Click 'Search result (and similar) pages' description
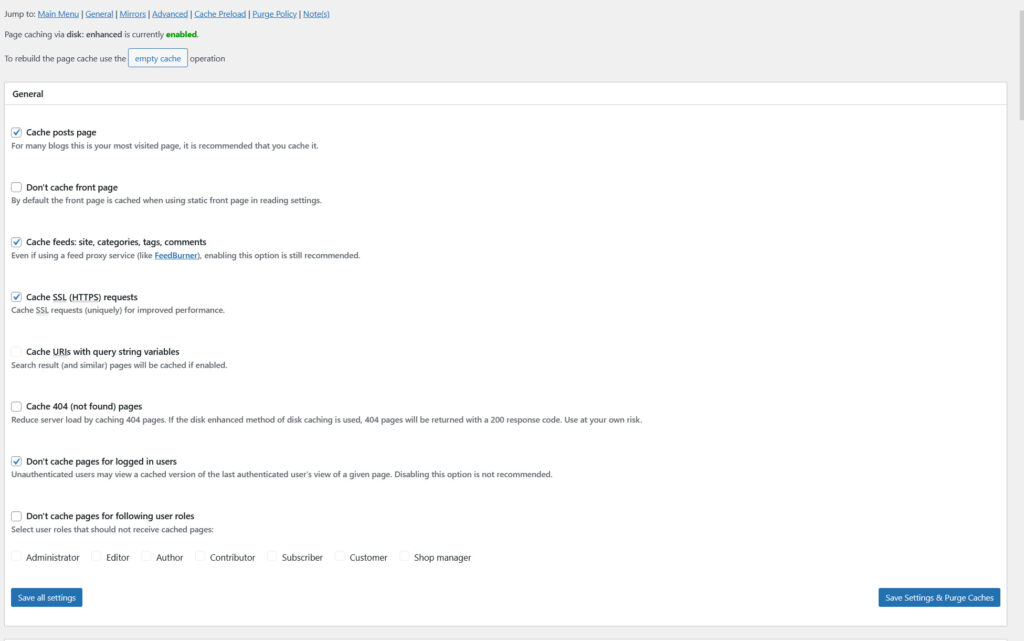Image resolution: width=1024 pixels, height=641 pixels. point(119,365)
